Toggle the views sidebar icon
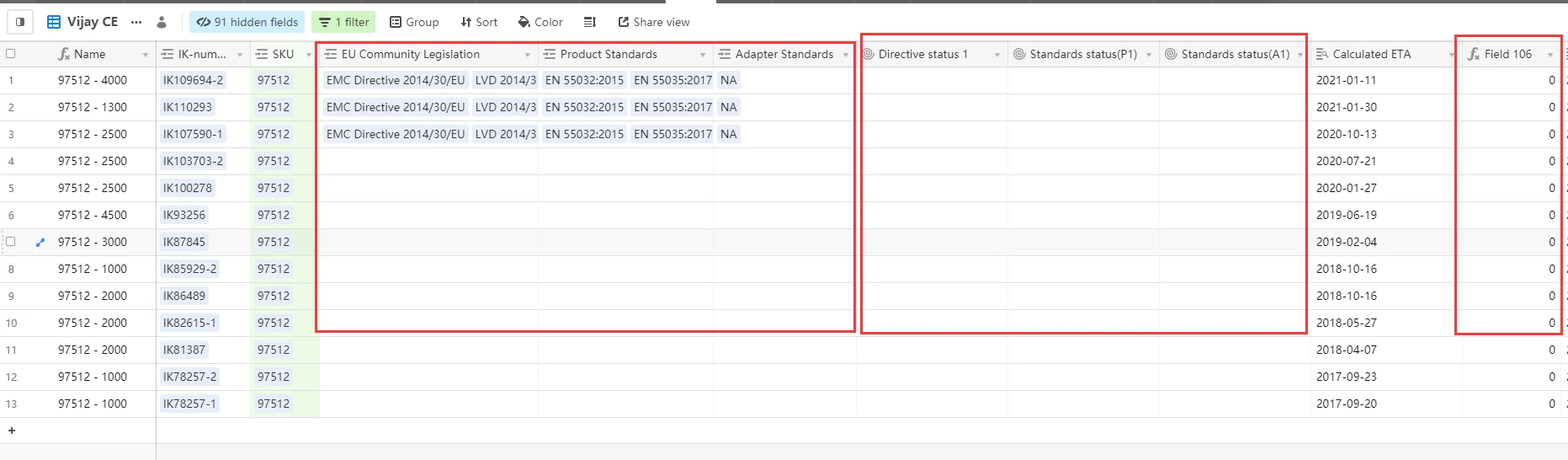1568x460 pixels. click(20, 22)
